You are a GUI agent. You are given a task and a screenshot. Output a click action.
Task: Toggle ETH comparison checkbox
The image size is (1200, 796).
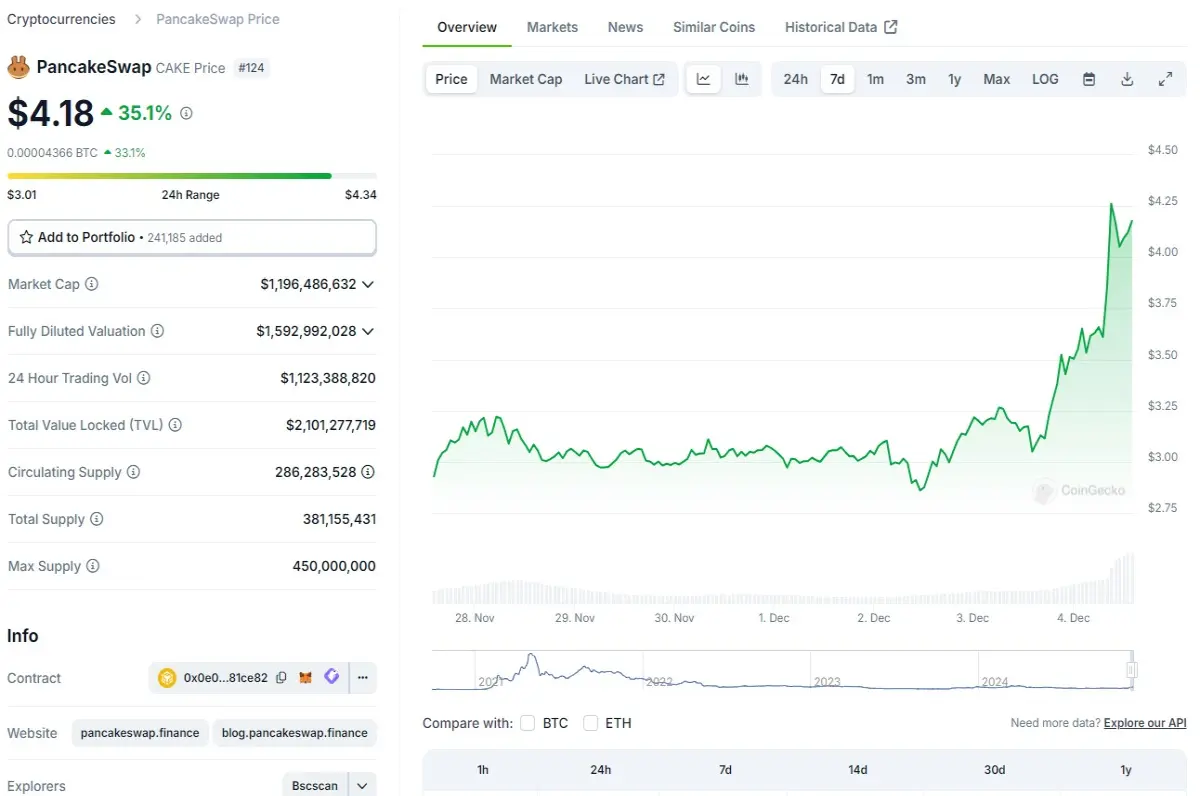pyautogui.click(x=590, y=722)
